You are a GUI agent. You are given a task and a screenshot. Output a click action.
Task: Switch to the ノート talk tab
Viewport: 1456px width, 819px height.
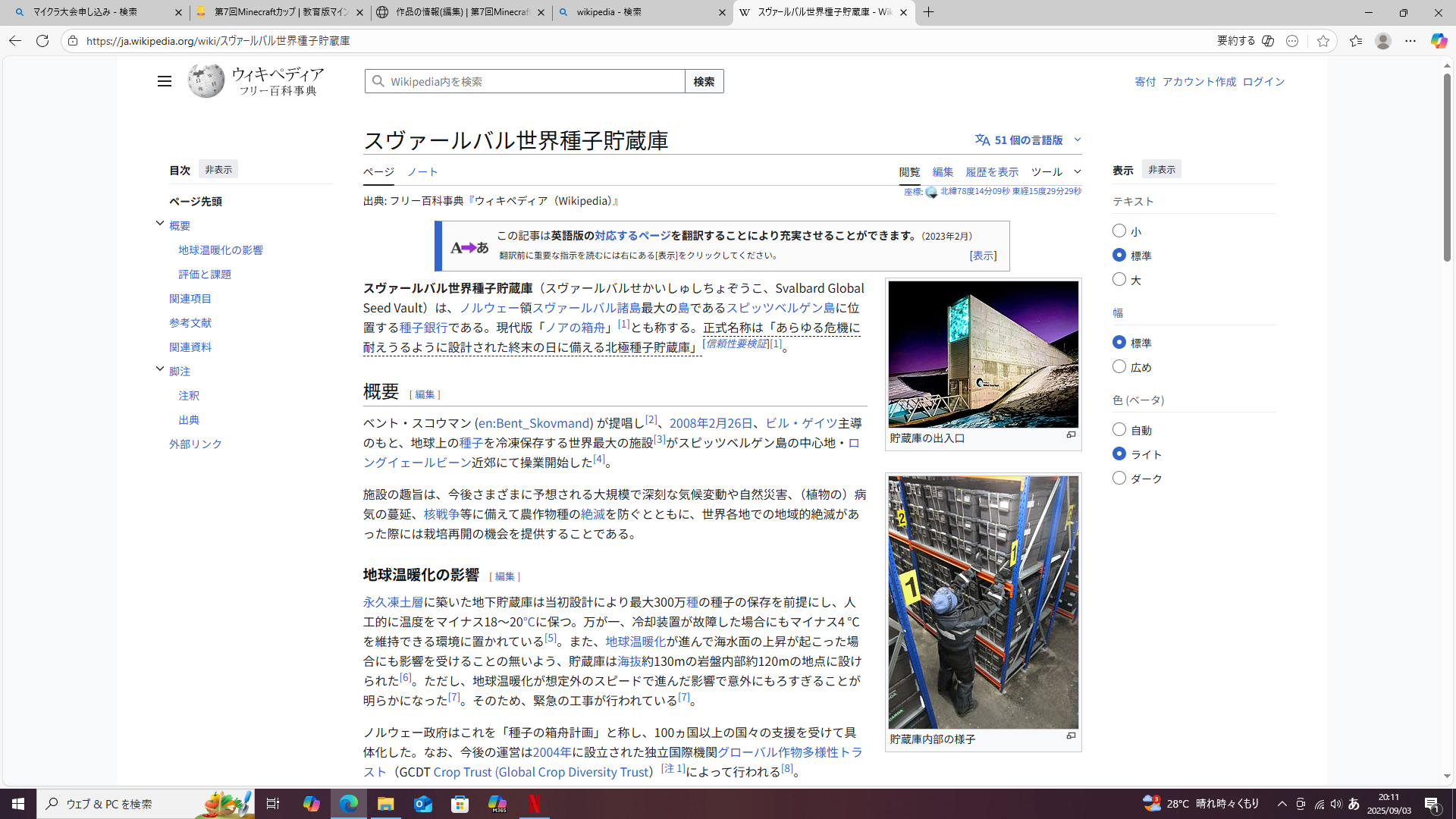pyautogui.click(x=422, y=172)
